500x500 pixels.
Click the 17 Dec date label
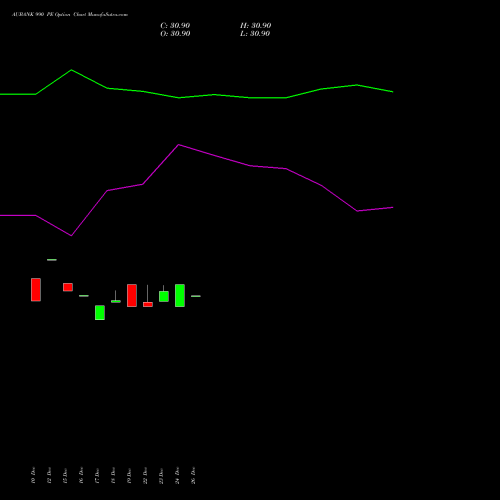click(x=97, y=475)
